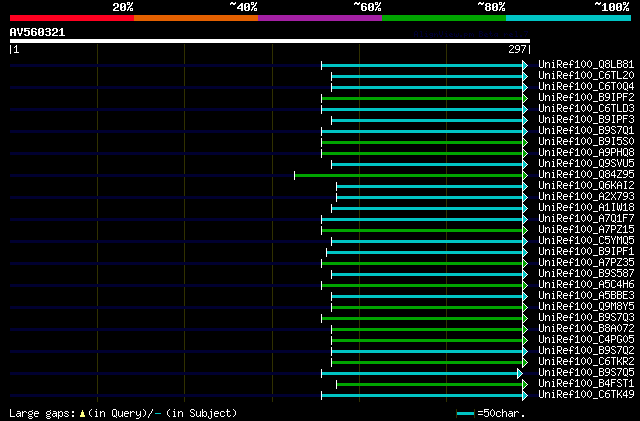Click the green alignment bar for B9I5S0
Screen dimensions: 640x421
point(422,143)
